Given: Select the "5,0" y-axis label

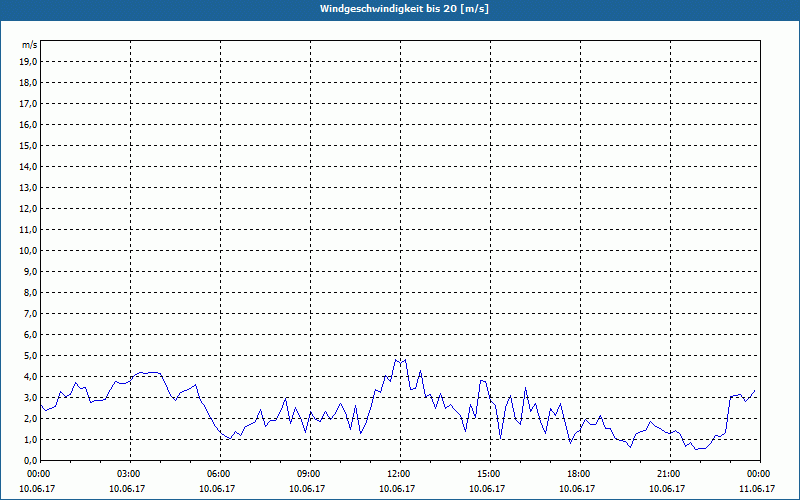Looking at the screenshot, I should click(30, 356).
